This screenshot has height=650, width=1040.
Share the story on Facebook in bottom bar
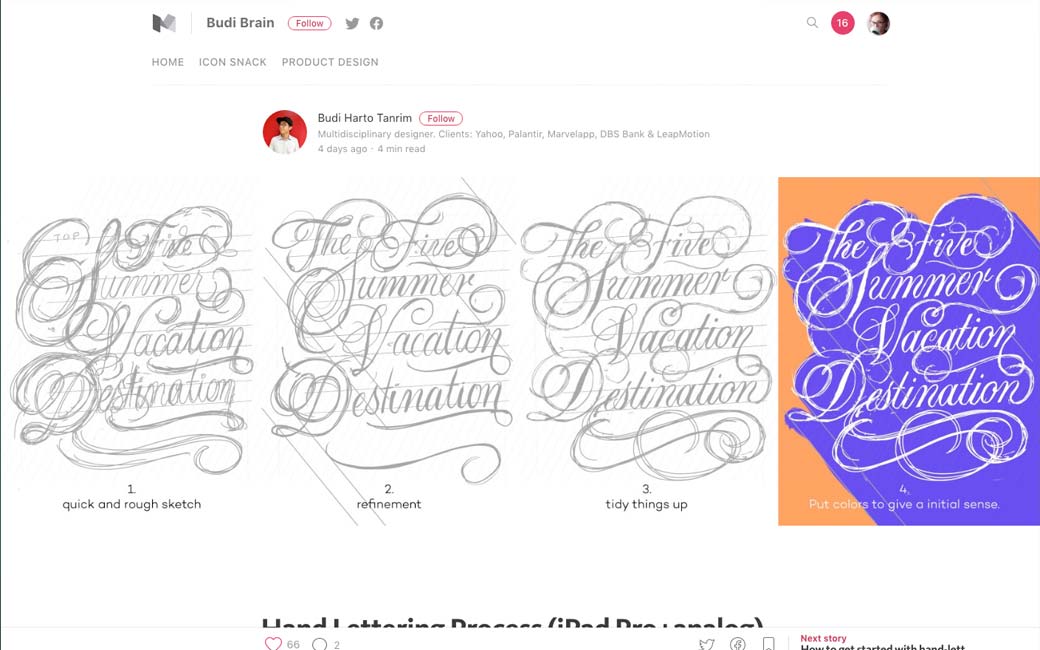click(738, 643)
